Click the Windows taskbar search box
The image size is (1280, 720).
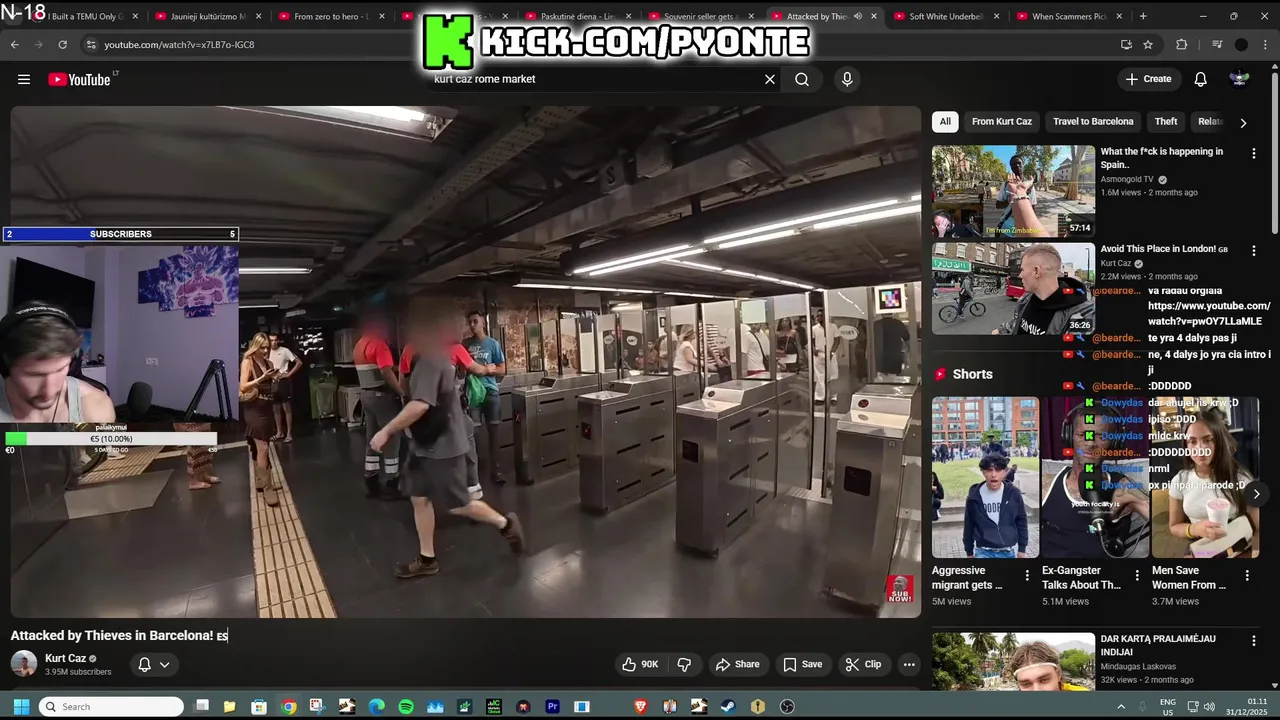click(x=111, y=706)
